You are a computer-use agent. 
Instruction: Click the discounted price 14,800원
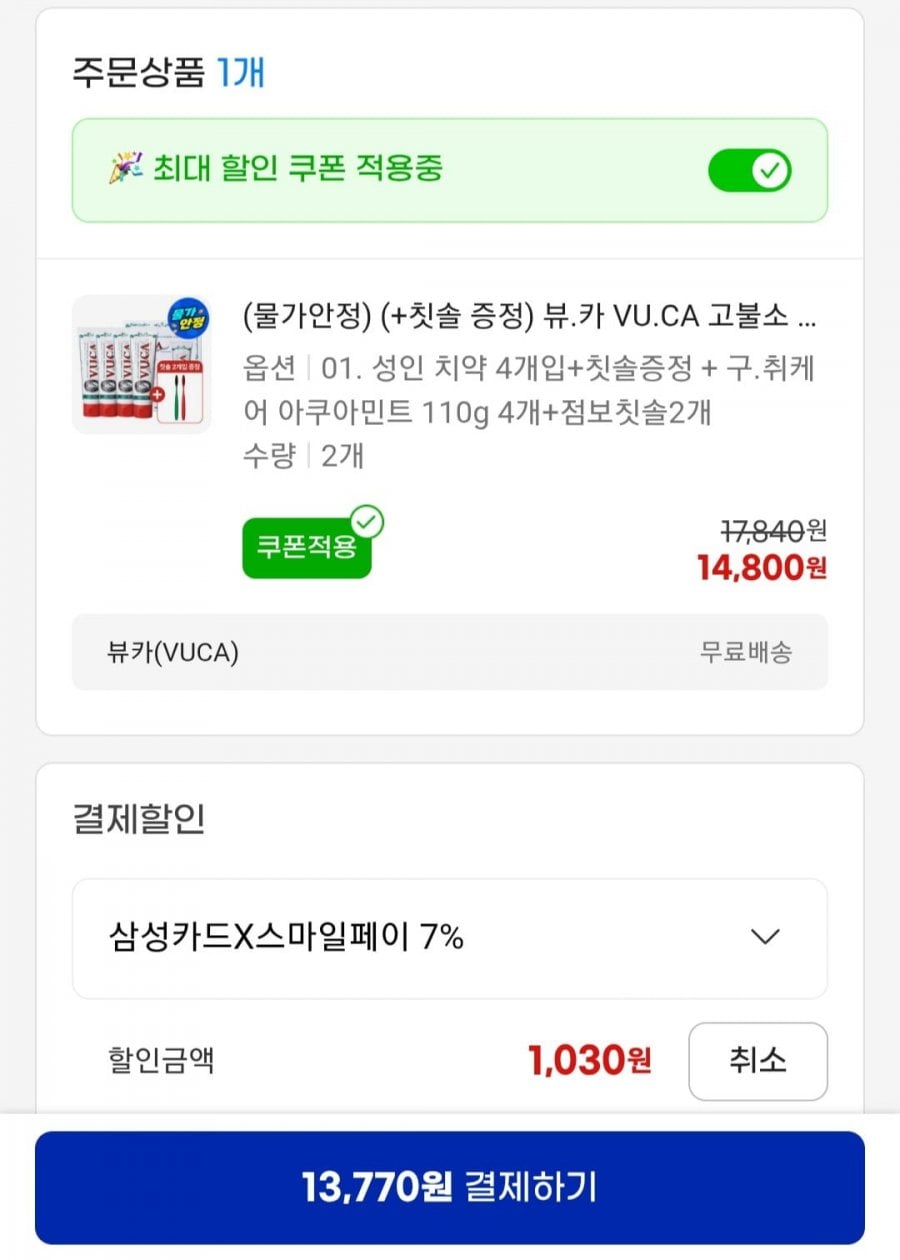pyautogui.click(x=762, y=568)
